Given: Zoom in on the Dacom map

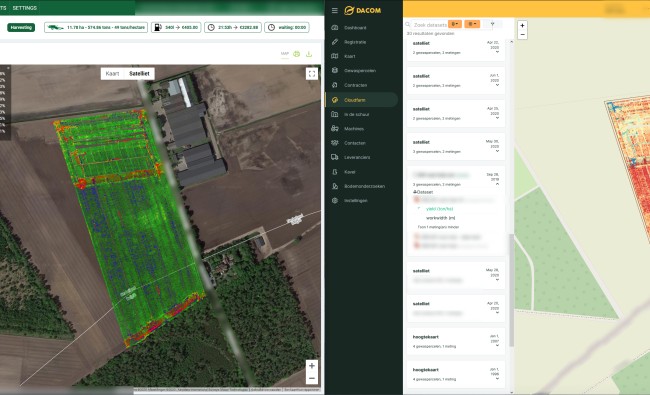Looking at the screenshot, I should click(x=522, y=26).
